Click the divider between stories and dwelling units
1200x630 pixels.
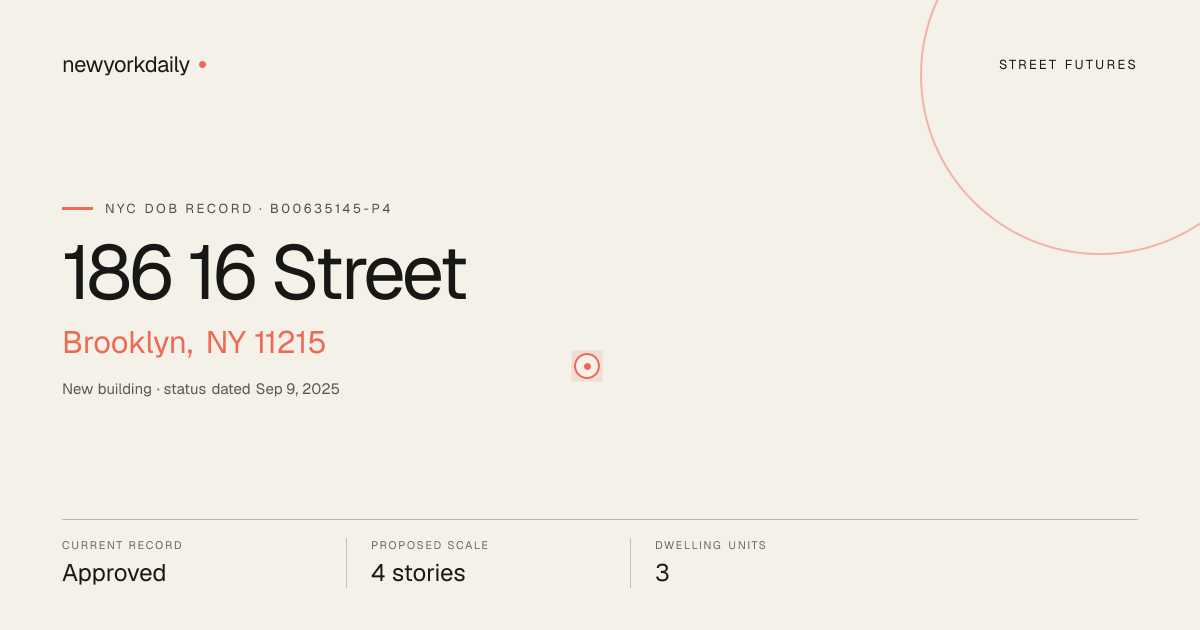630,563
